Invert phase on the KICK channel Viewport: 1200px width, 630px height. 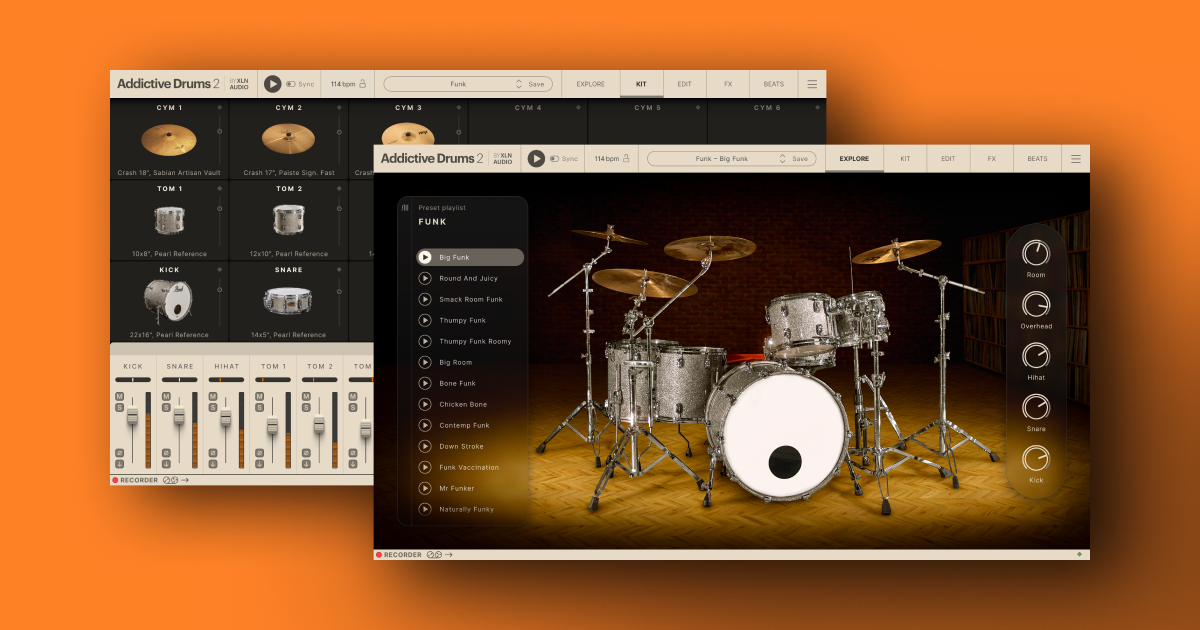(x=119, y=453)
